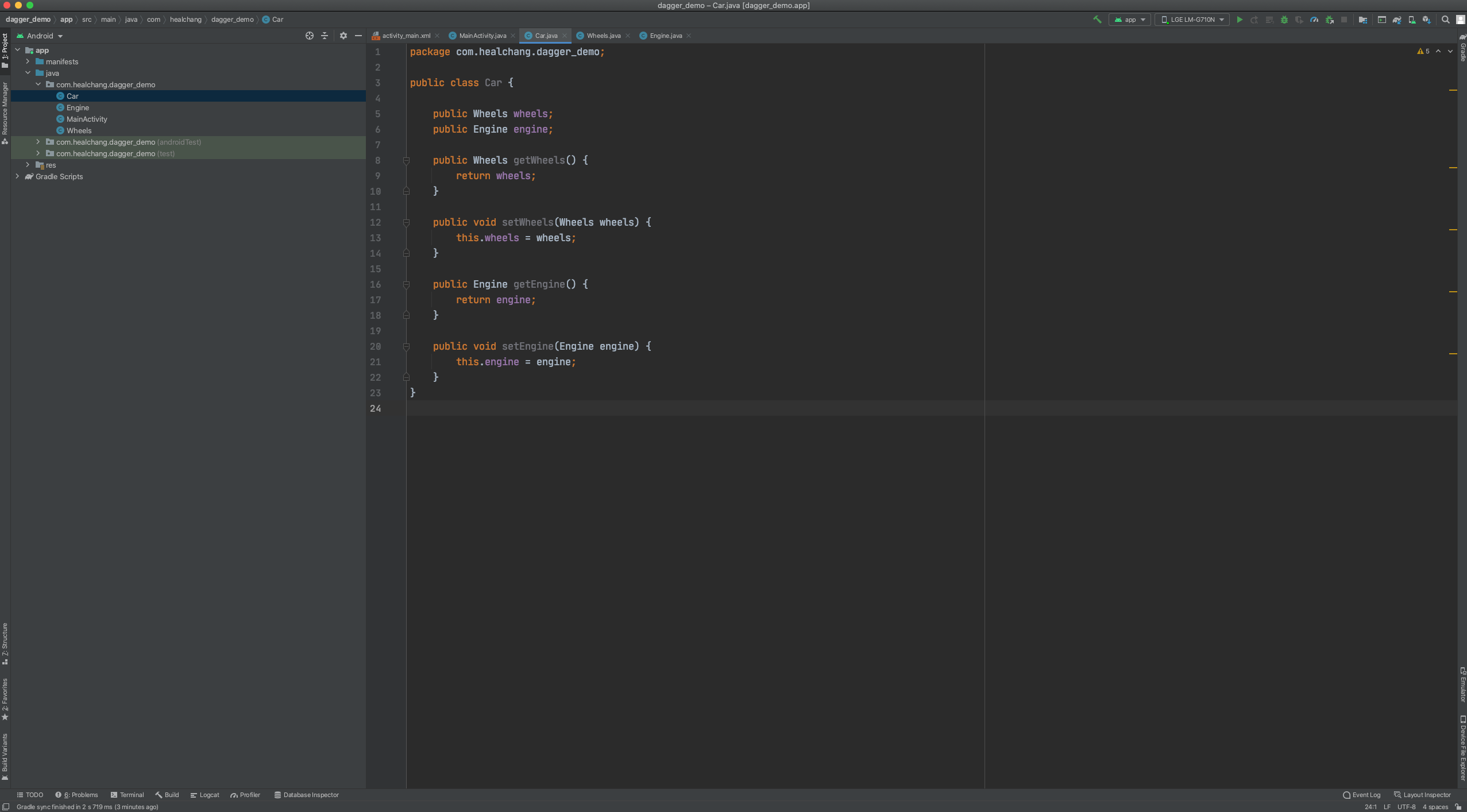Open Project panel settings gear
The image size is (1467, 812).
(343, 36)
